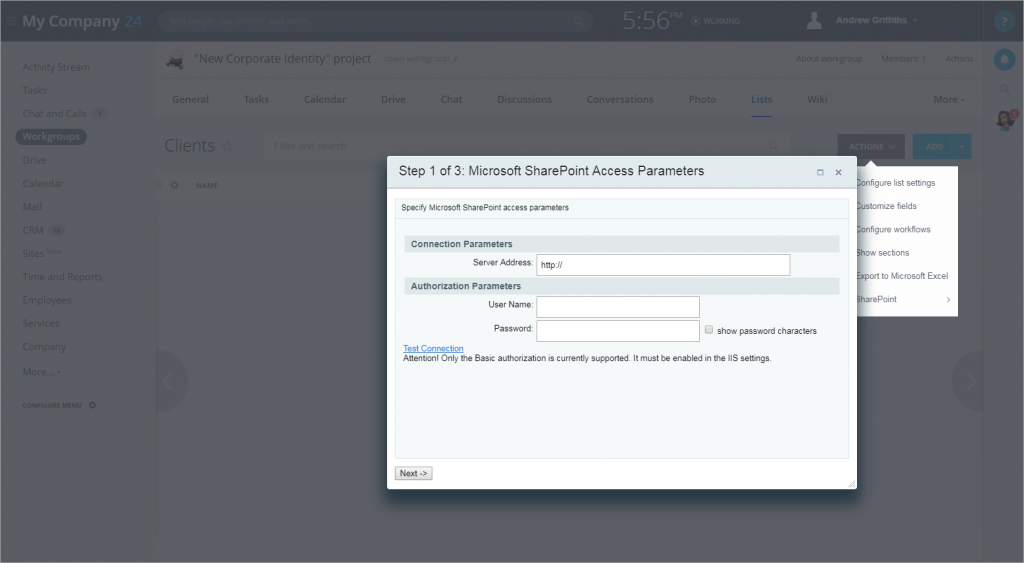Open the Test Connection link
Image resolution: width=1024 pixels, height=563 pixels.
point(433,348)
